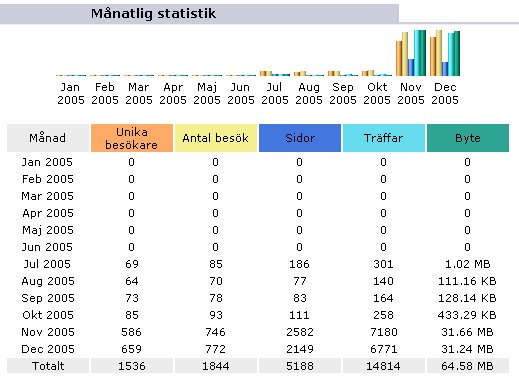Click unique visitors value 659 for Dec

point(132,349)
